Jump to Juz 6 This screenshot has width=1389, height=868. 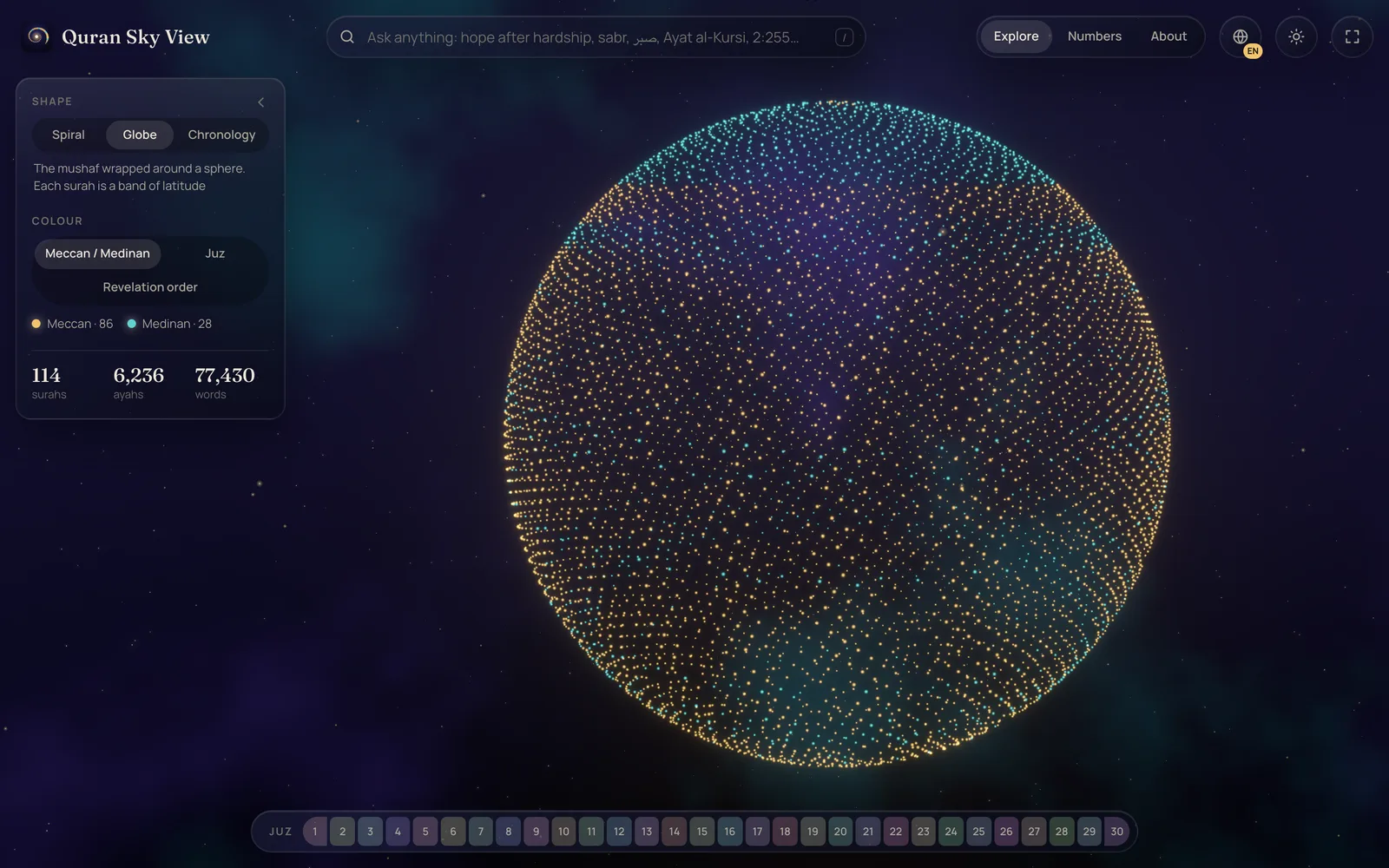pos(453,832)
